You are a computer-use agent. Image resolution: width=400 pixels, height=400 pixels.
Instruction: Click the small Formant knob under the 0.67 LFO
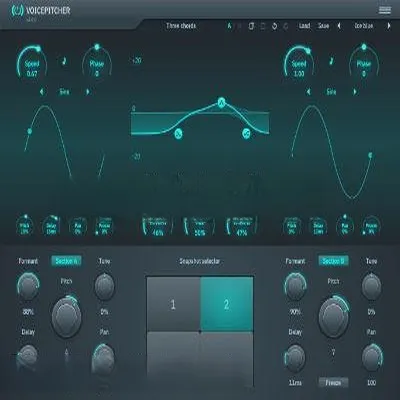click(104, 227)
